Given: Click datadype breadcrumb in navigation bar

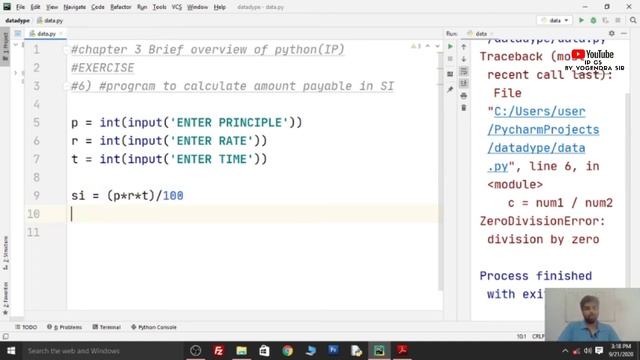Looking at the screenshot, I should (x=18, y=20).
